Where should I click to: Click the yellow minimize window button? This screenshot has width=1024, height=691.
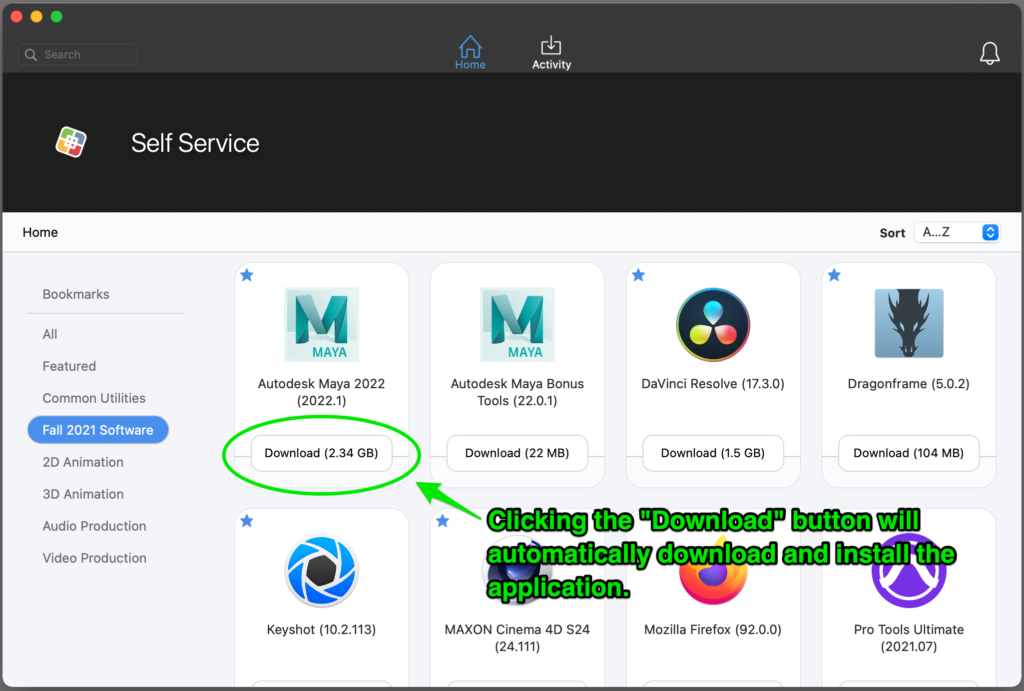coord(37,16)
